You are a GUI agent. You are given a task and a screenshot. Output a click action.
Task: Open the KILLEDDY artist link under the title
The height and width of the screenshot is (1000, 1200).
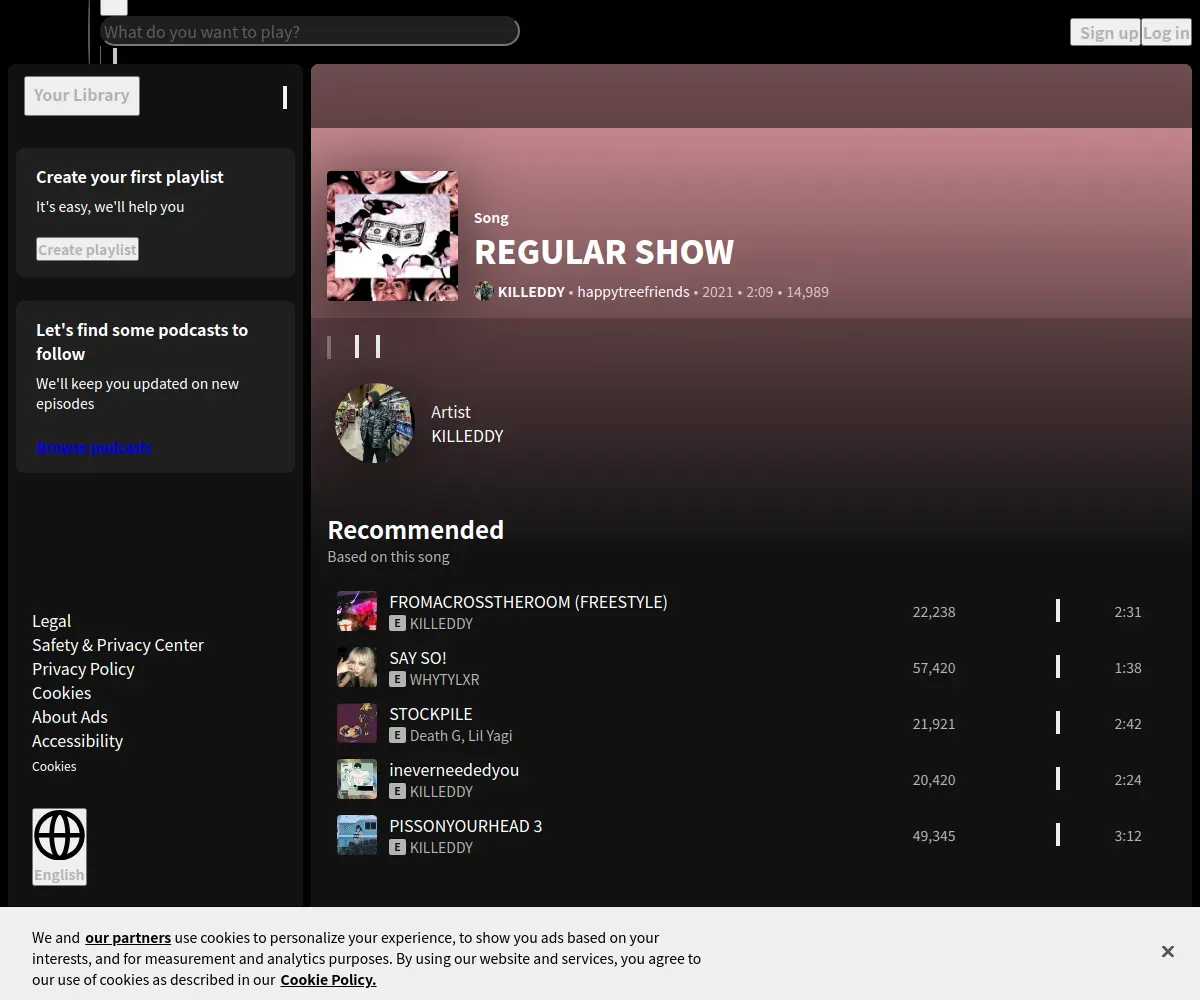[531, 292]
